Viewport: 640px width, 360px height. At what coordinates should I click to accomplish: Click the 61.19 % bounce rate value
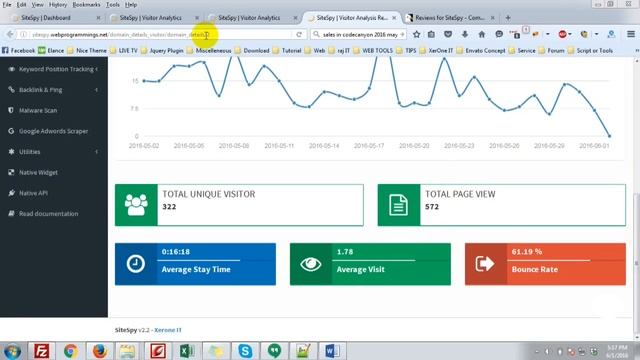point(527,252)
